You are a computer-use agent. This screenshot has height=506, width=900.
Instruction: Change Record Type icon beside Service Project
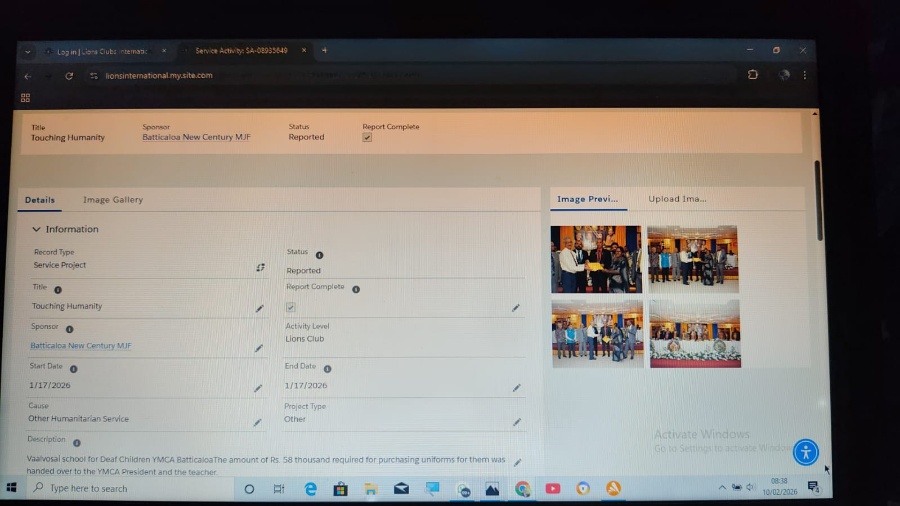261,267
